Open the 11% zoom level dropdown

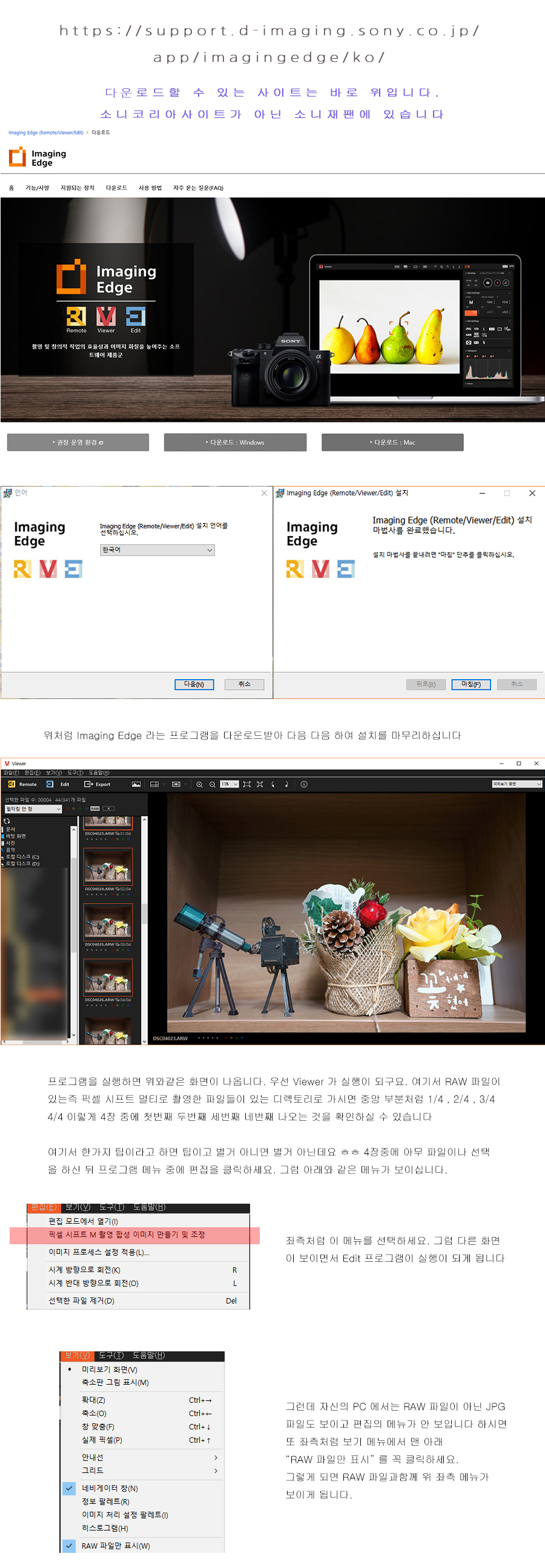[x=229, y=784]
